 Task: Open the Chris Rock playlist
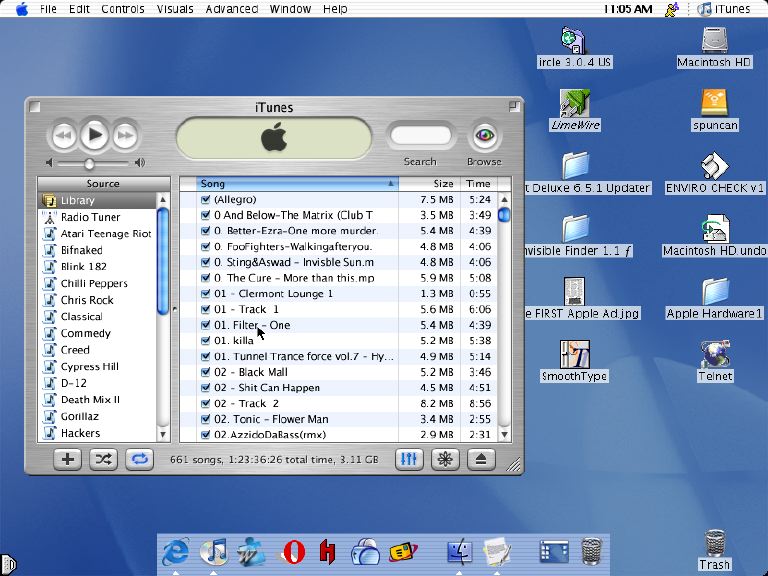[97, 300]
